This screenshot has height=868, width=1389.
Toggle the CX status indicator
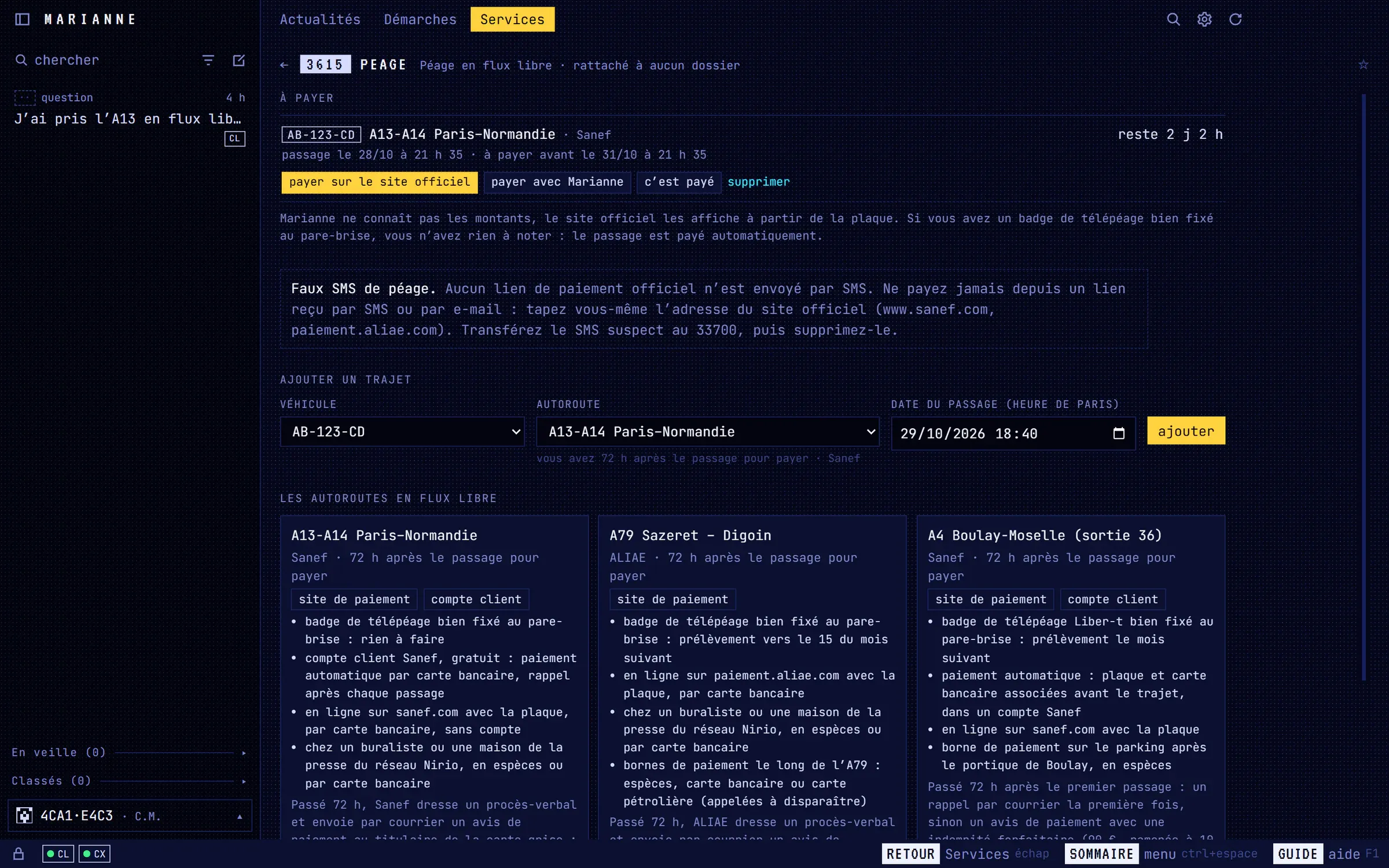click(94, 854)
